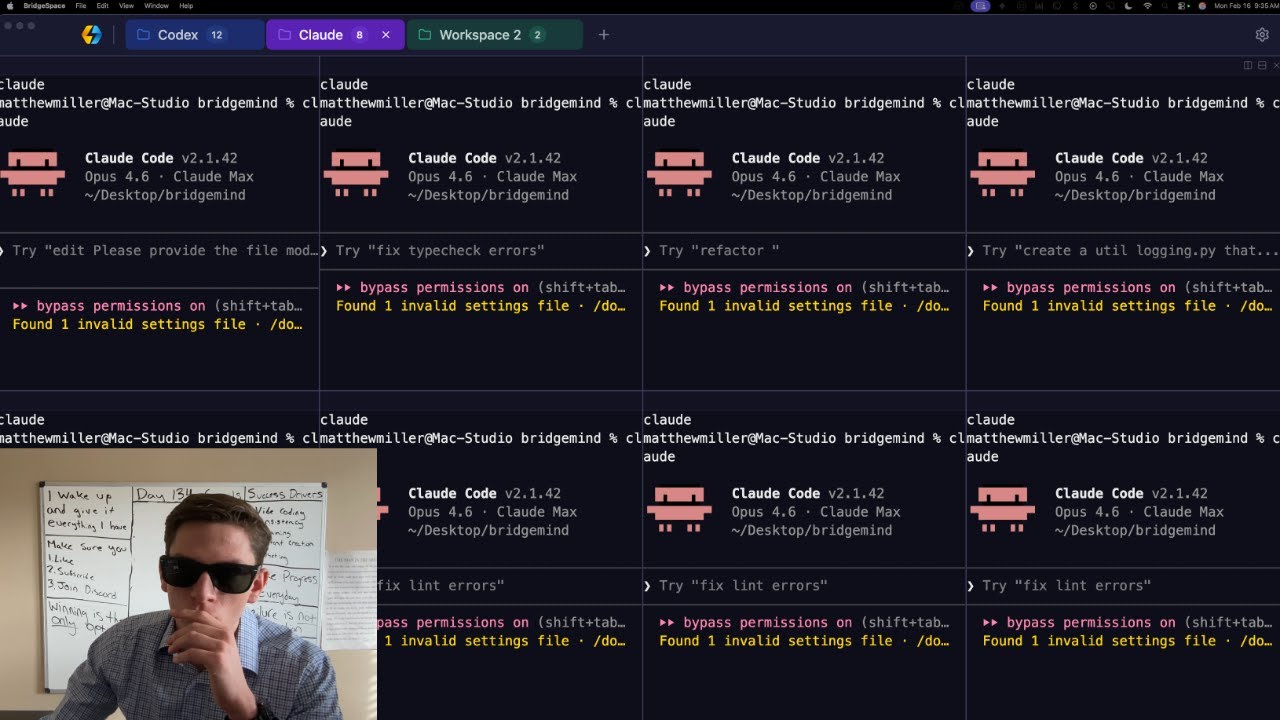Image resolution: width=1280 pixels, height=720 pixels.
Task: Click the 12 badge on Codex tab
Action: (217, 35)
